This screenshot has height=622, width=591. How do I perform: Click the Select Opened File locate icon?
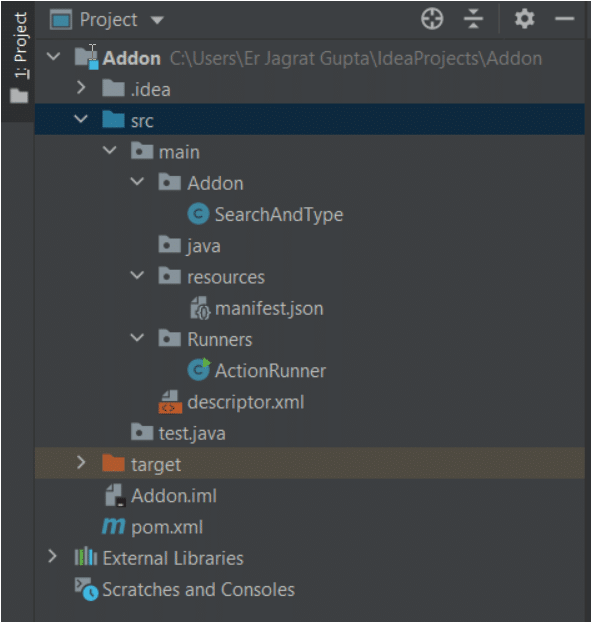pos(432,19)
